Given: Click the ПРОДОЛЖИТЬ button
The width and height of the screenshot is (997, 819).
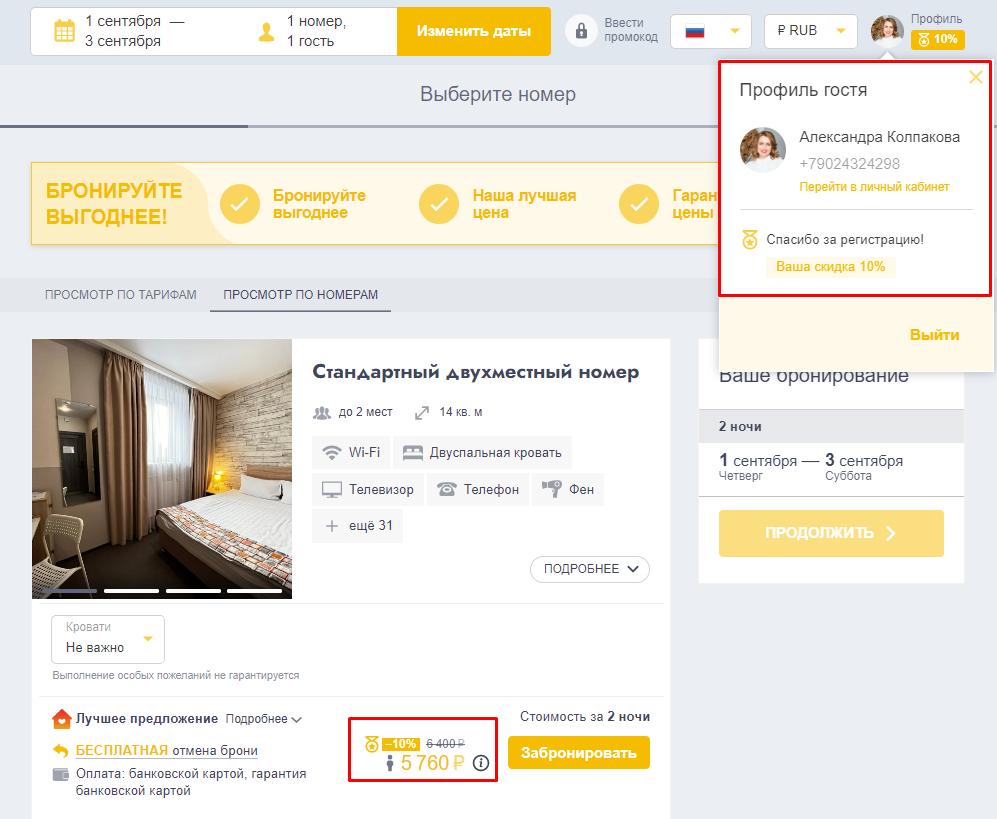Looking at the screenshot, I should point(831,533).
